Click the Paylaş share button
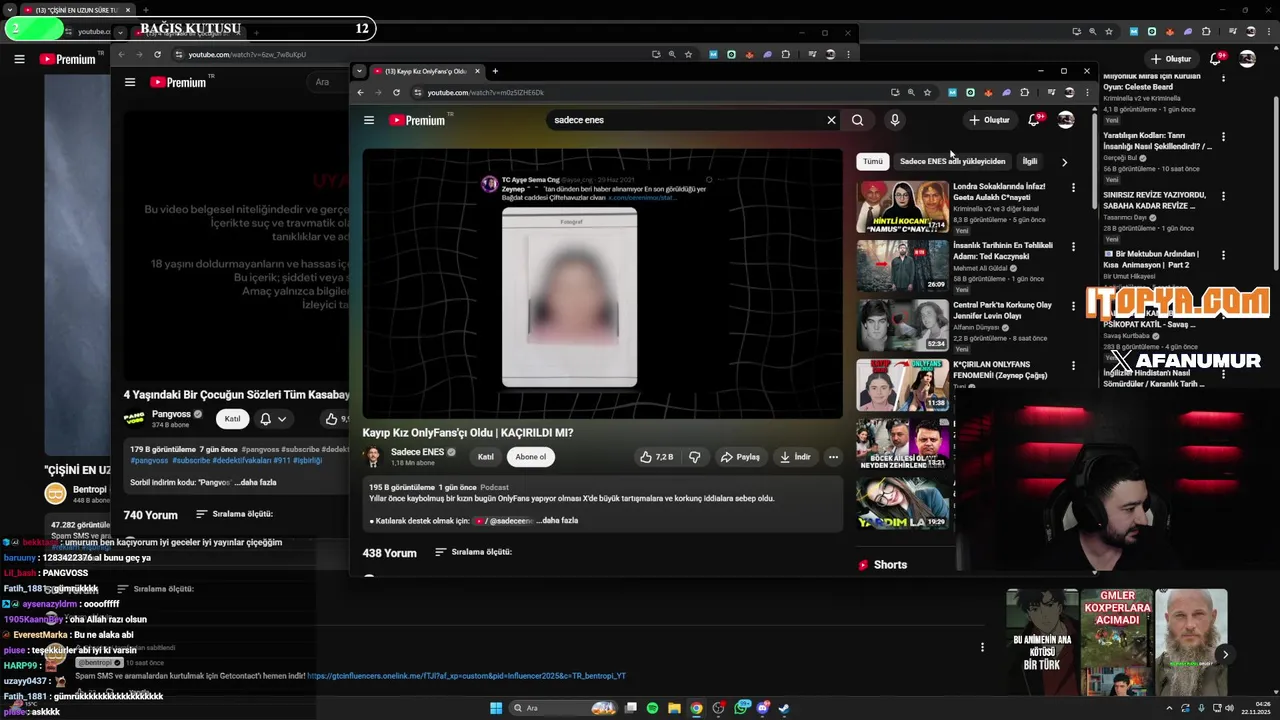 click(741, 457)
